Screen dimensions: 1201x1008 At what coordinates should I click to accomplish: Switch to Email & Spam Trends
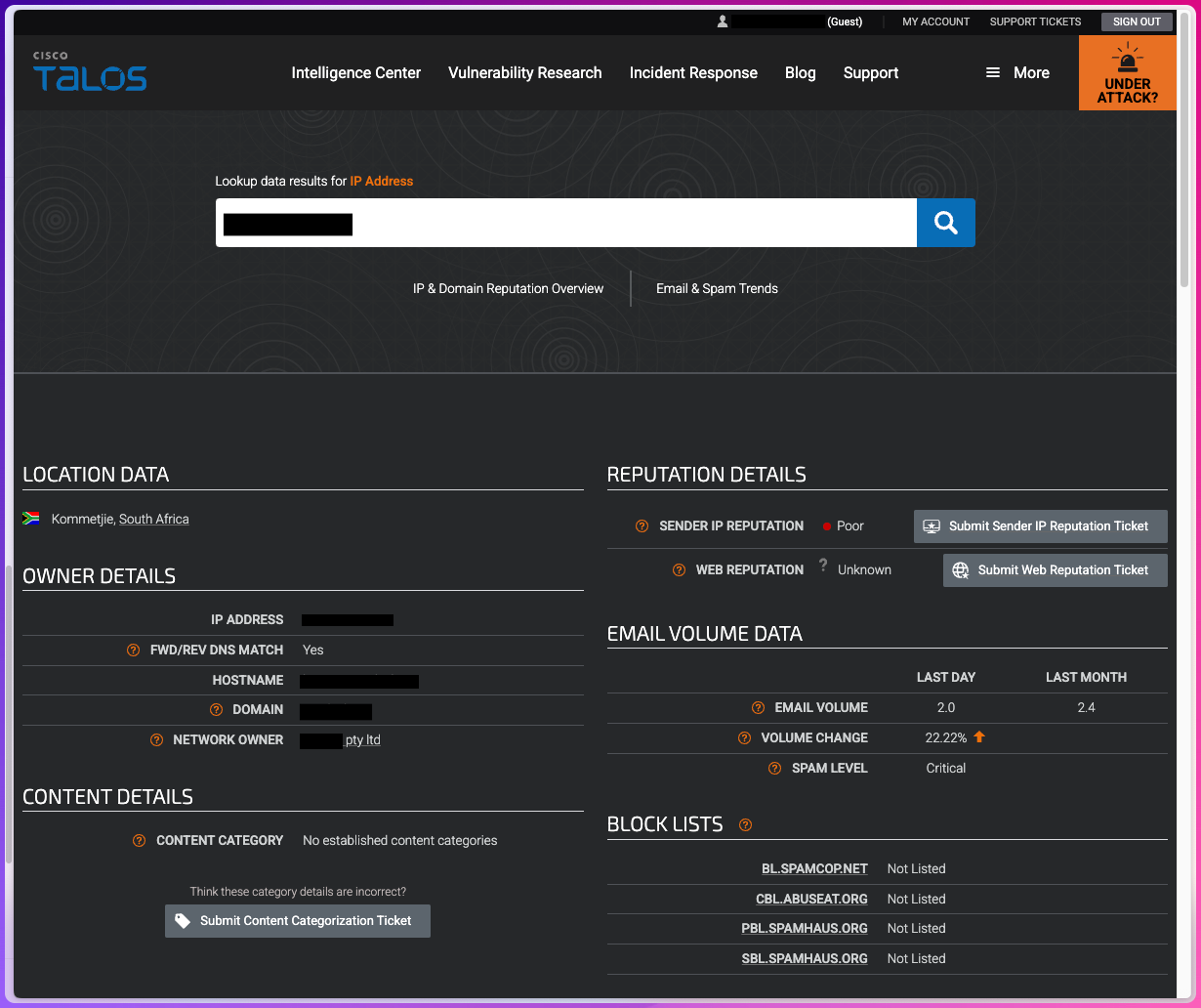(x=718, y=288)
